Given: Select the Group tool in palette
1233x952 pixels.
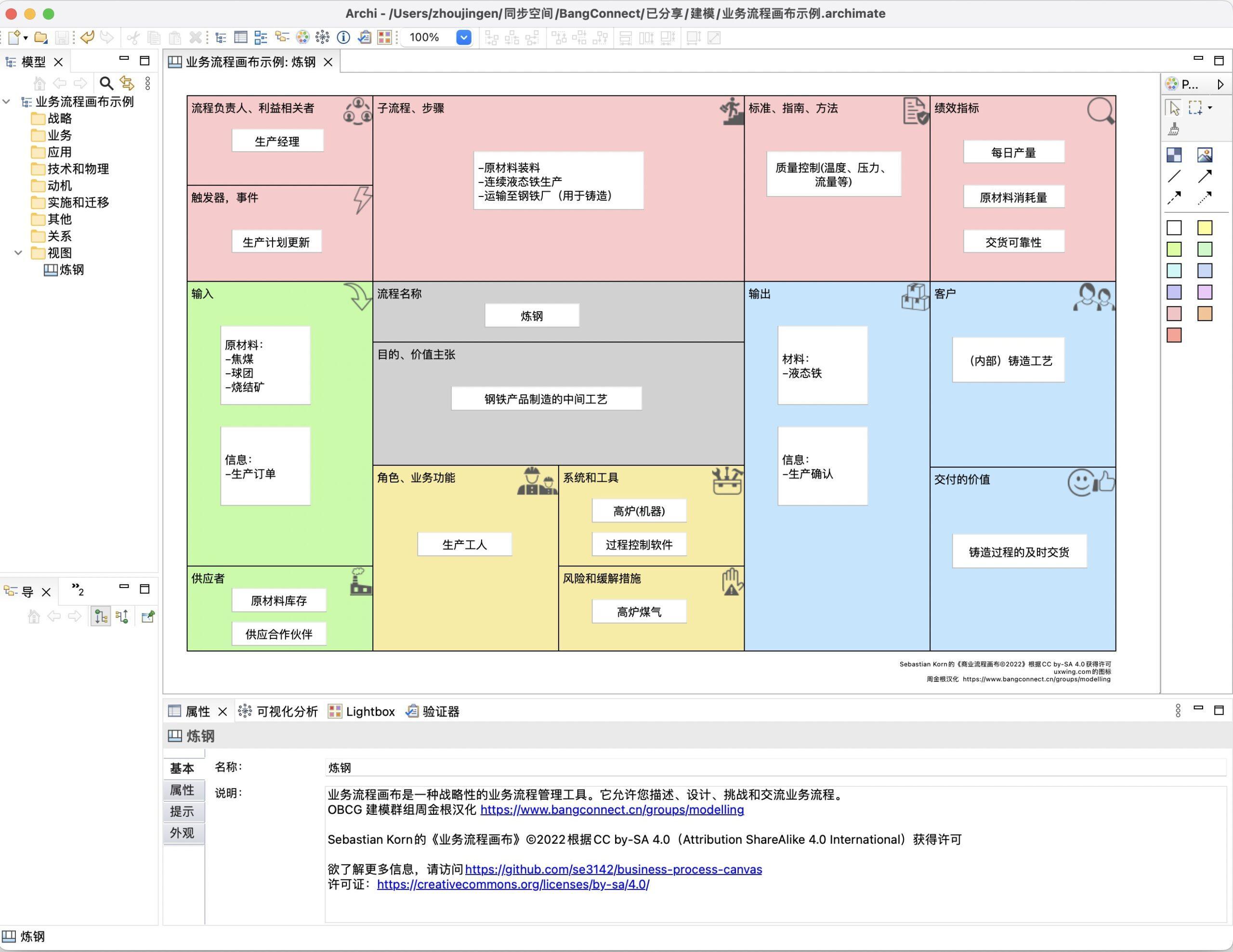Looking at the screenshot, I should [x=1174, y=155].
